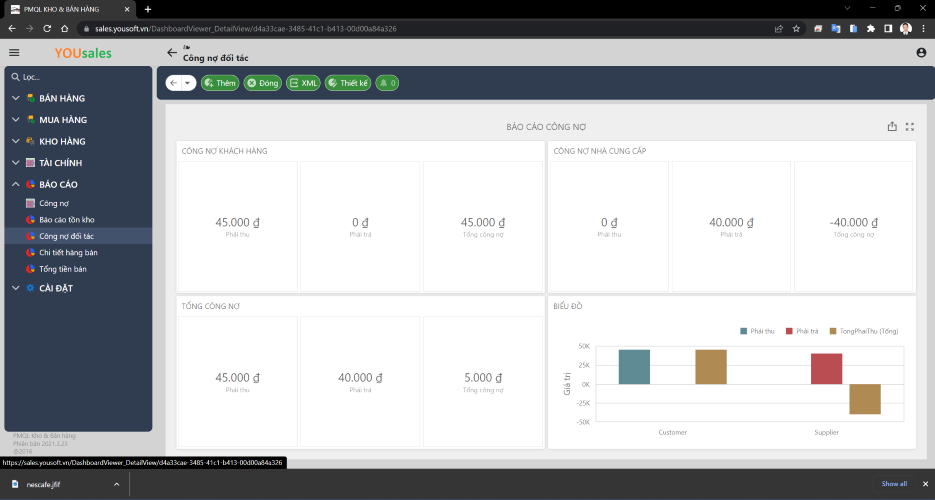The height and width of the screenshot is (500, 935).
Task: Open nescafe.jfif download options chevron
Action: (x=116, y=485)
